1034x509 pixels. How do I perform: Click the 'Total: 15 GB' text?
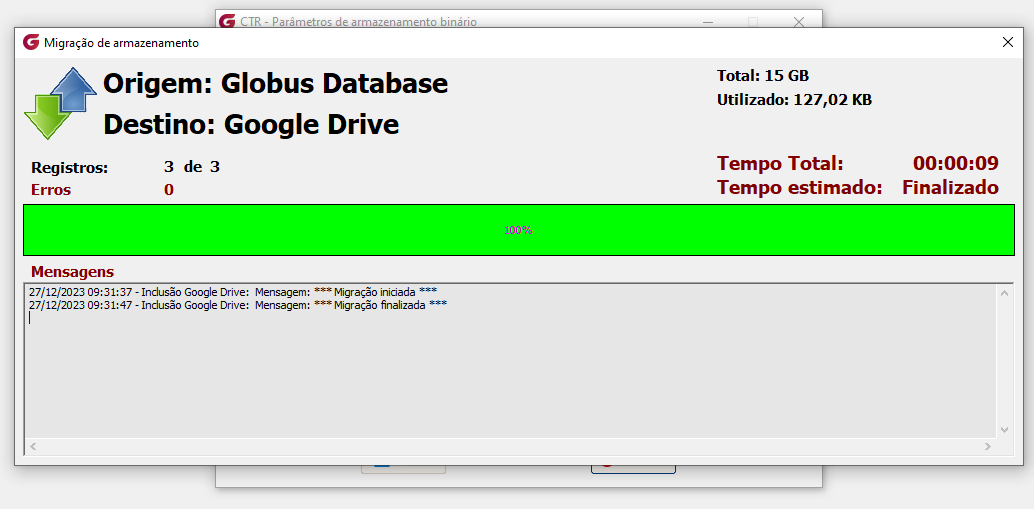pyautogui.click(x=763, y=75)
